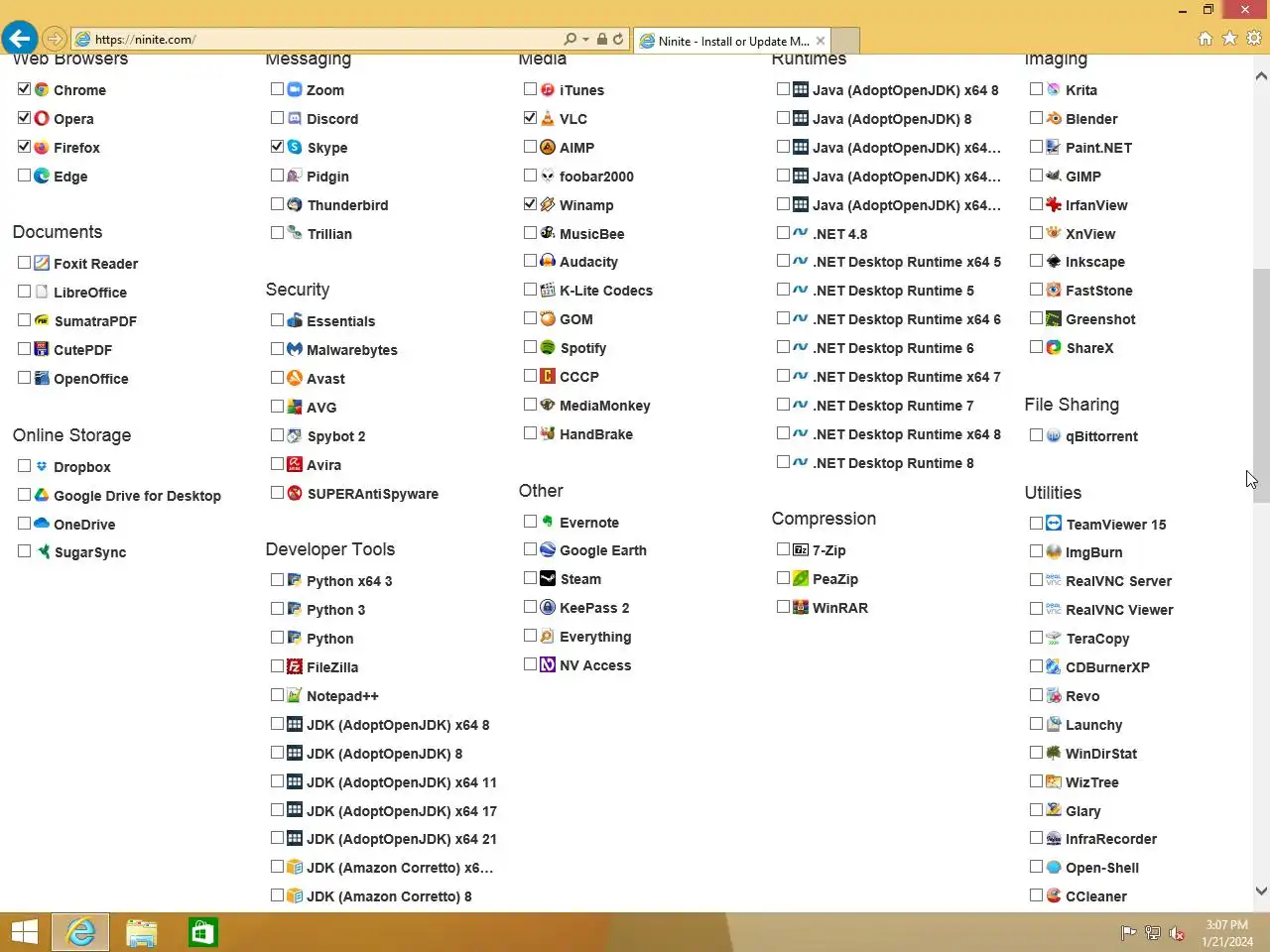Screen dimensions: 1270x952
Task: Click the WinRAR icon
Action: (801, 607)
